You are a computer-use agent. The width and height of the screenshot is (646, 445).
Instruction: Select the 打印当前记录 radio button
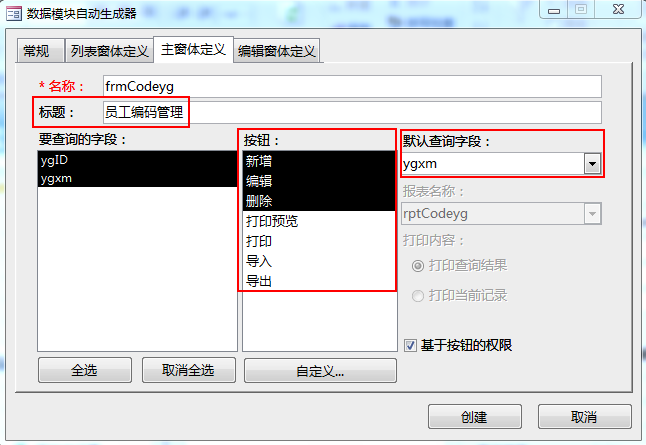[x=418, y=296]
